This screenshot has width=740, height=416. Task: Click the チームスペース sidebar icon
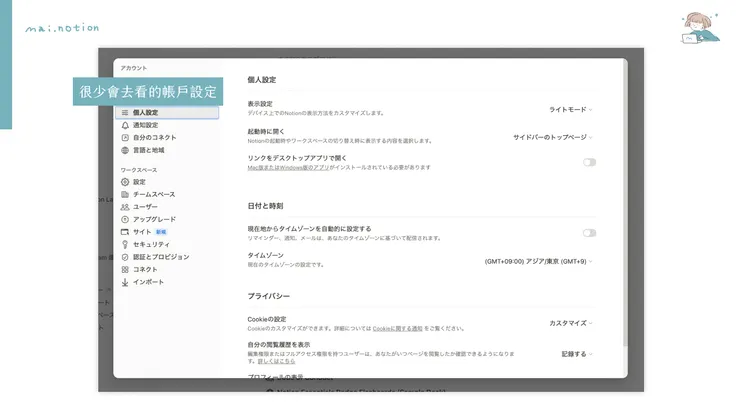[125, 194]
